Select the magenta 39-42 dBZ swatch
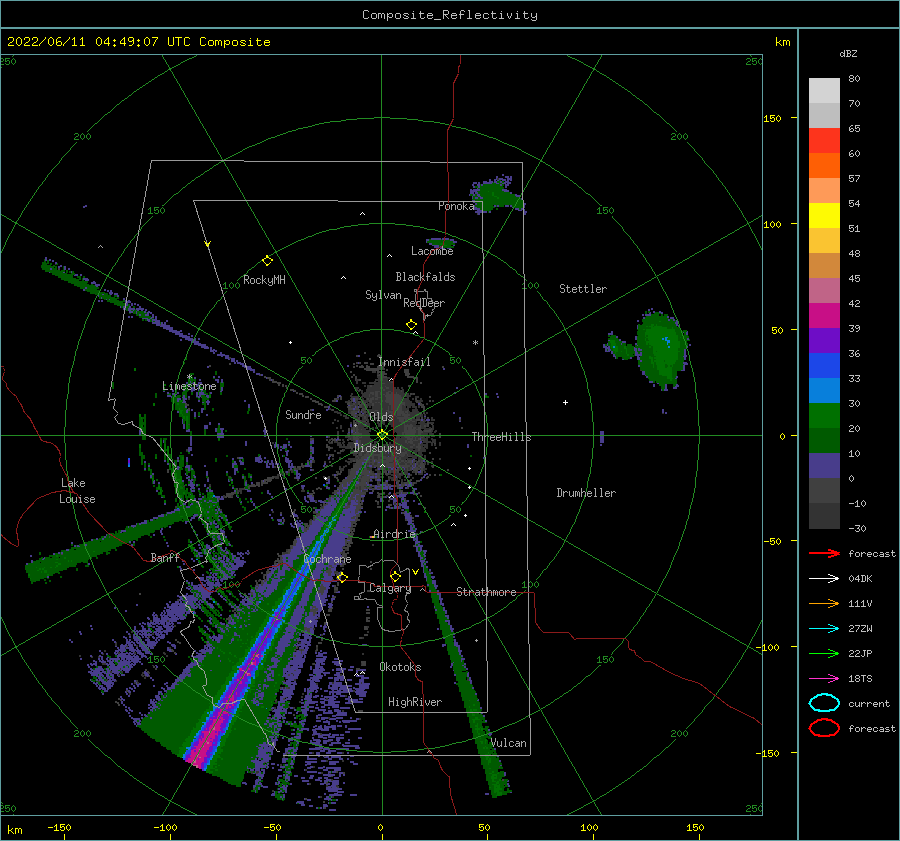The image size is (900, 841). [824, 316]
